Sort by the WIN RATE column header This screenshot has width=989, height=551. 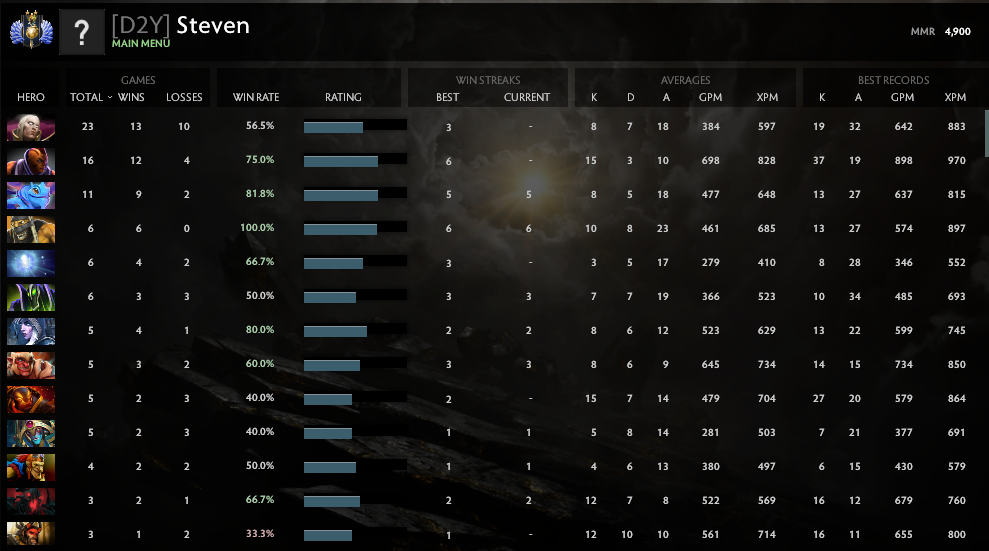point(256,98)
